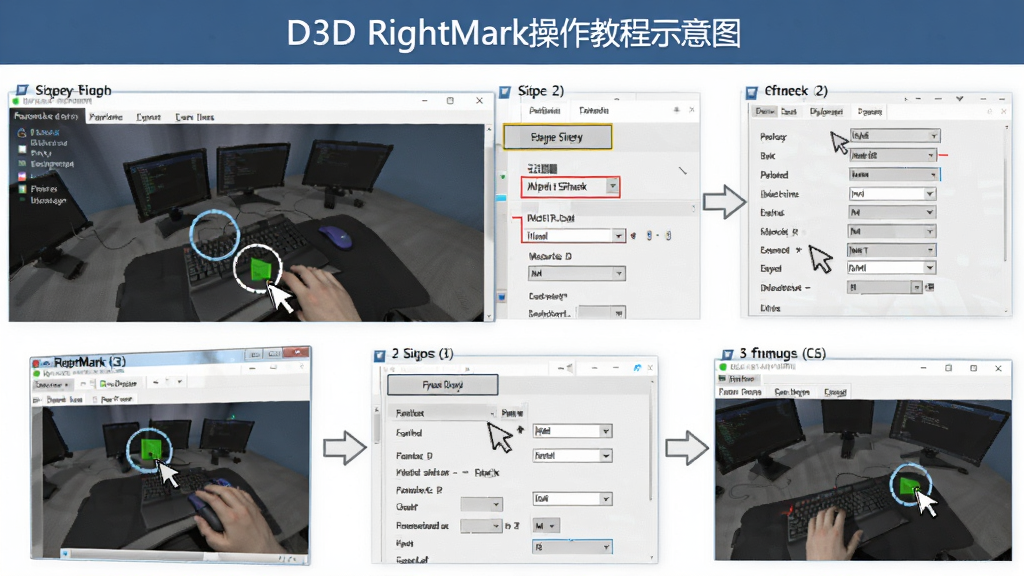Open the dropdown under 'Macarte D'

click(577, 273)
